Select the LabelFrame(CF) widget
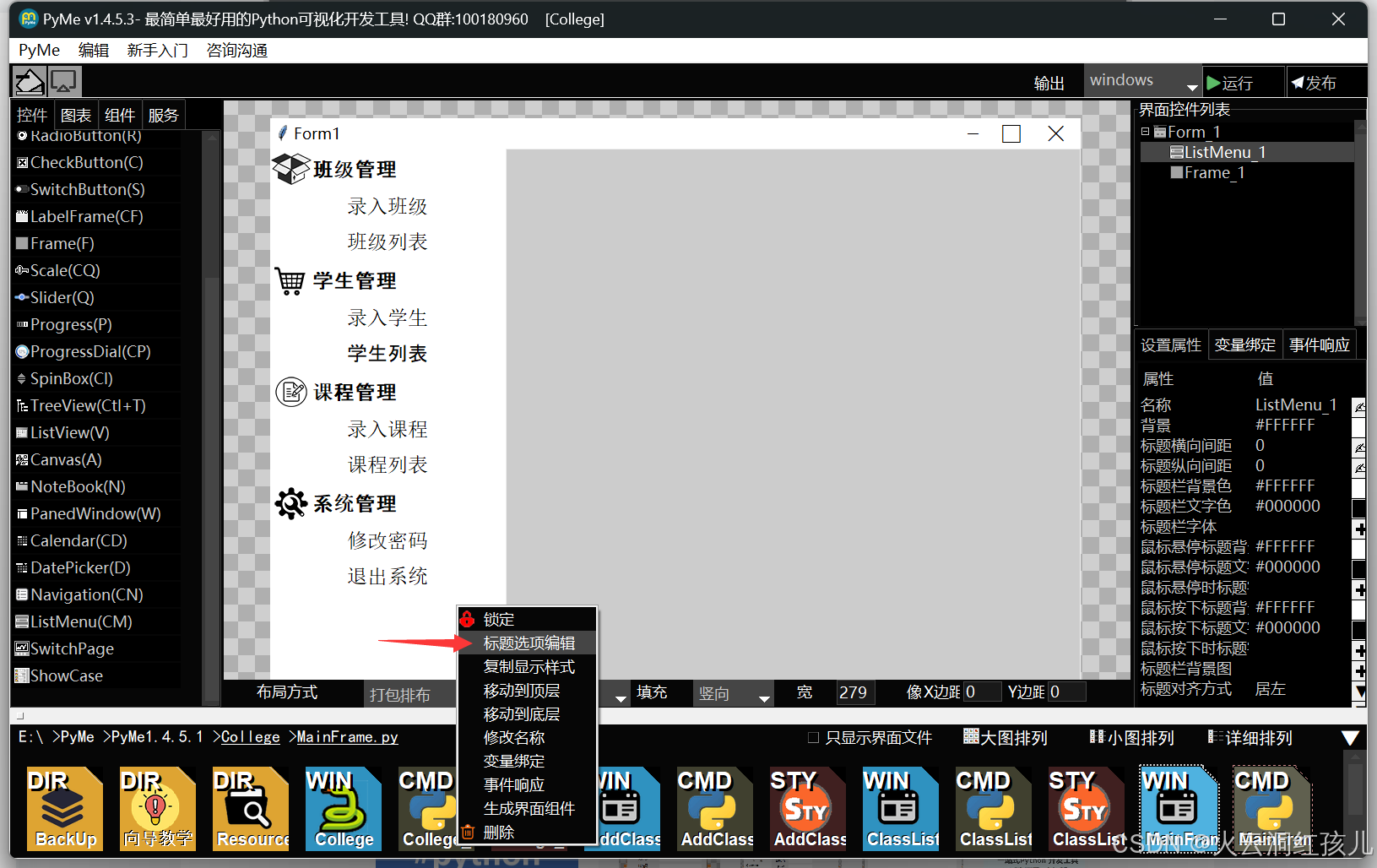Viewport: 1377px width, 868px height. 80,216
